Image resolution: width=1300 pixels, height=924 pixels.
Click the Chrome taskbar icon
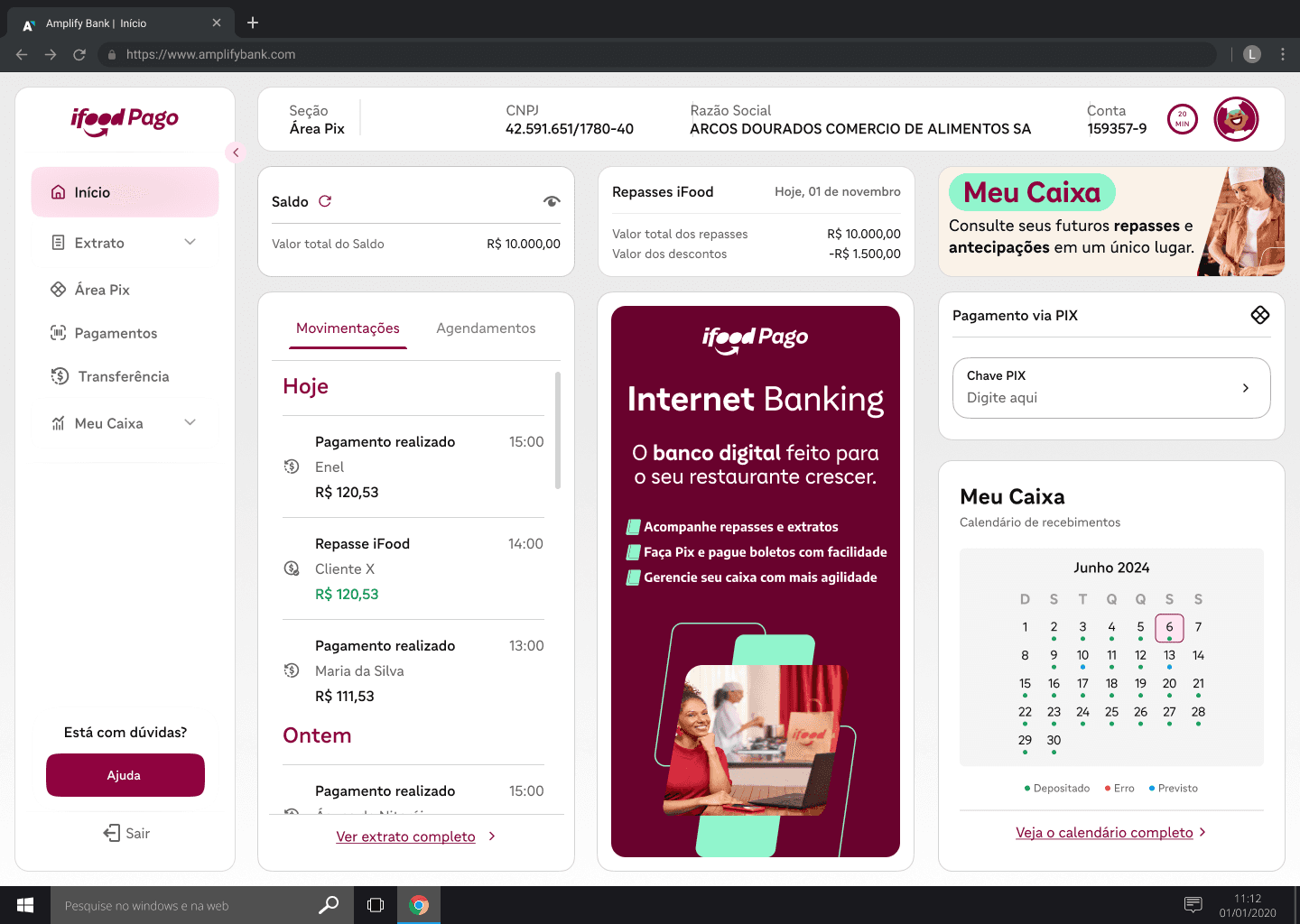coord(419,905)
